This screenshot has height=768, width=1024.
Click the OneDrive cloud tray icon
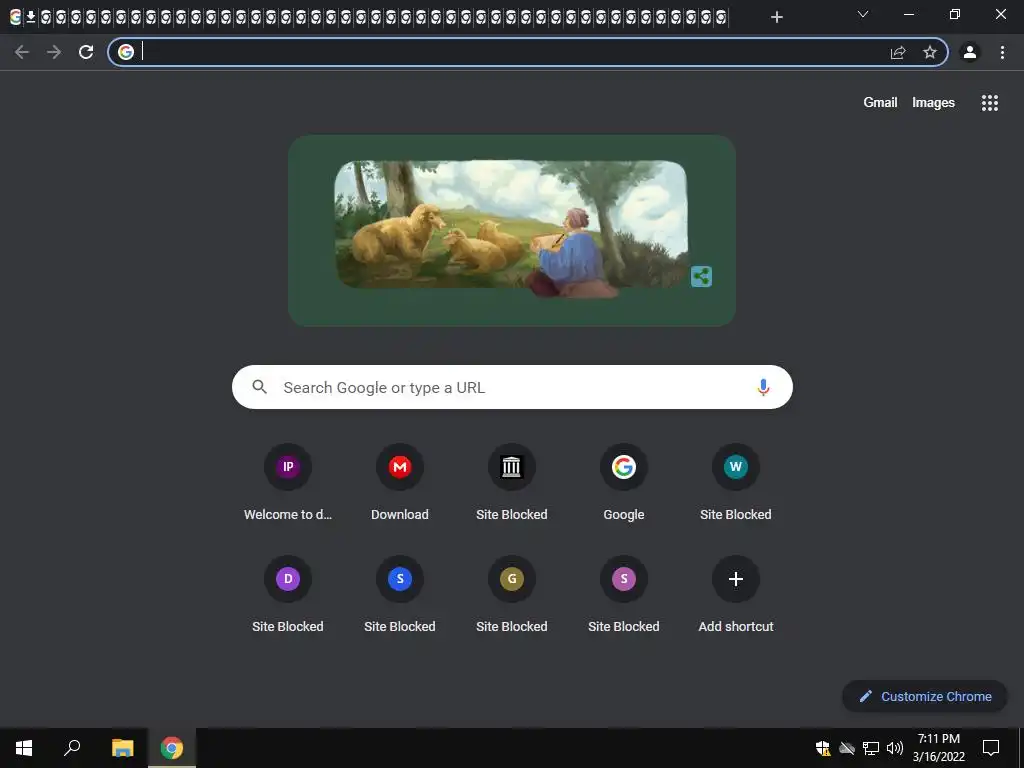pos(847,748)
